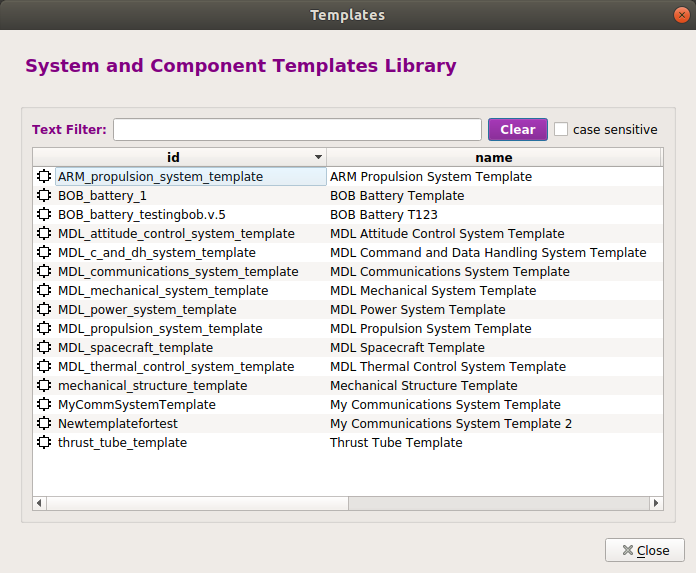Focus the Text Filter input field

tap(297, 130)
